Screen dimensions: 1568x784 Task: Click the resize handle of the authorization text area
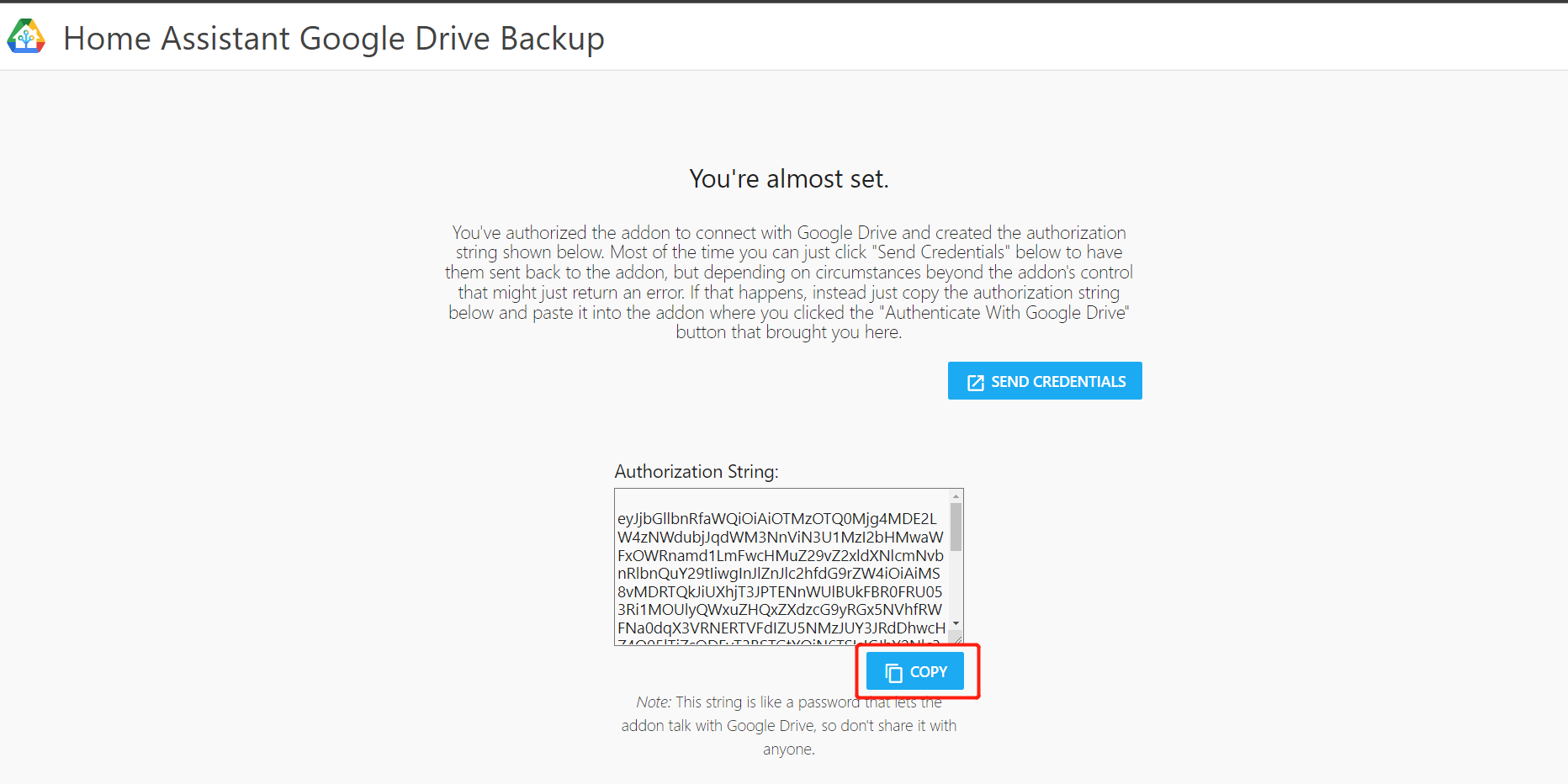(x=956, y=638)
